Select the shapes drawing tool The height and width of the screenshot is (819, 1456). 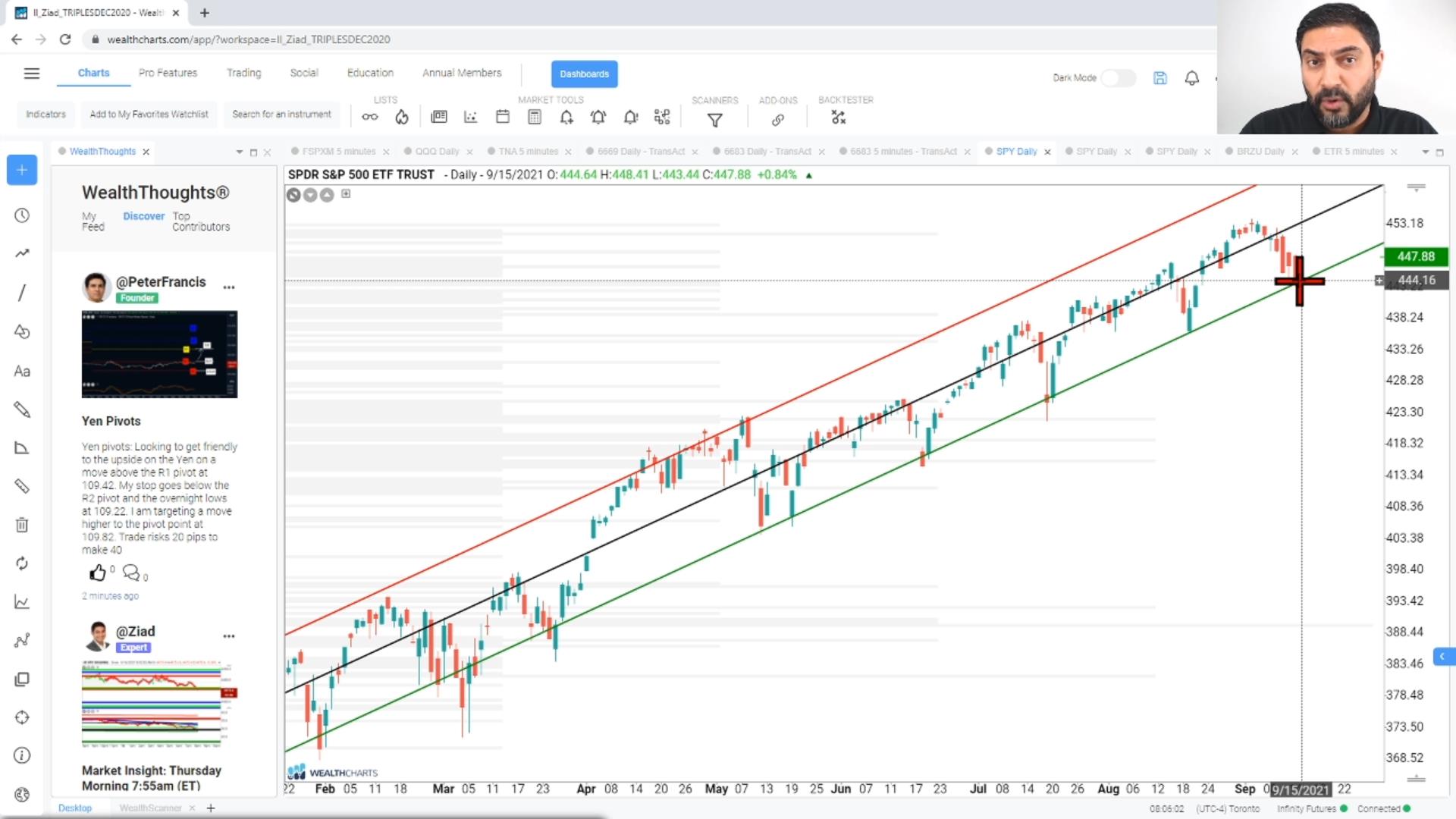(22, 331)
